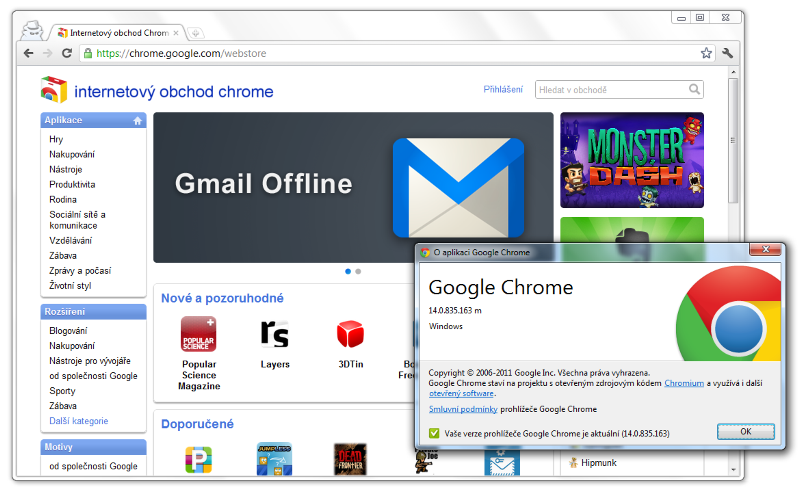Open the Chrome wrench menu

point(728,53)
